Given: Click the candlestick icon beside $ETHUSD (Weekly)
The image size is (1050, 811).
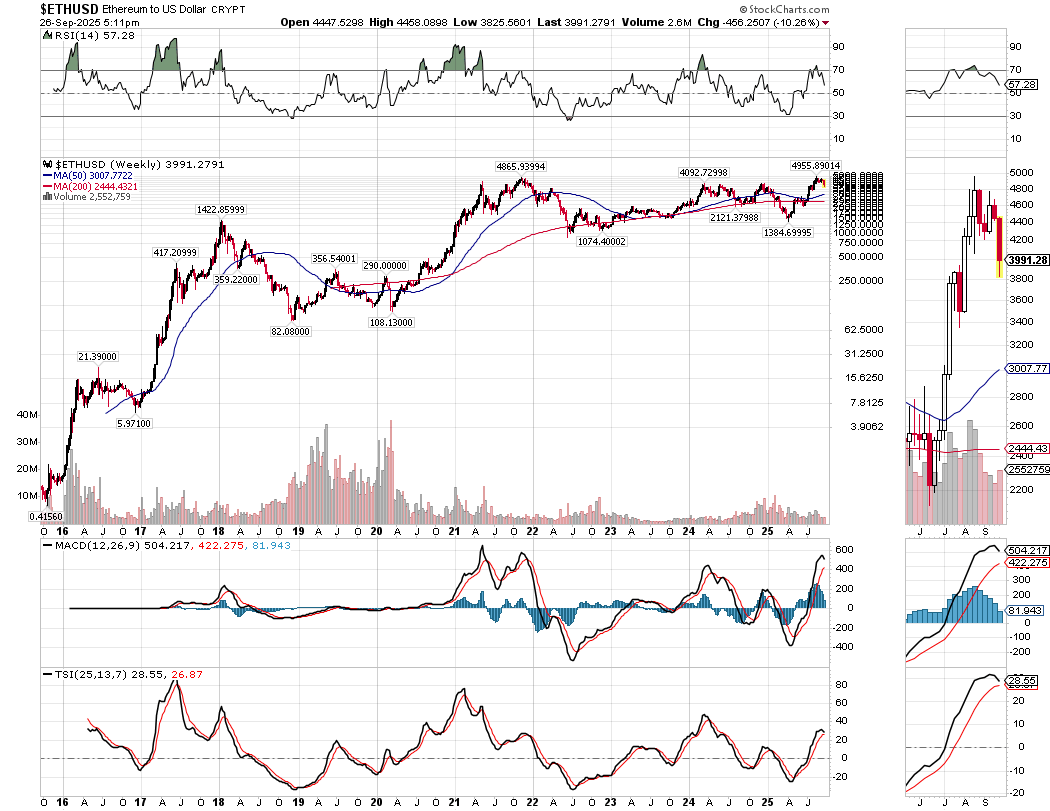Looking at the screenshot, I should tap(46, 164).
